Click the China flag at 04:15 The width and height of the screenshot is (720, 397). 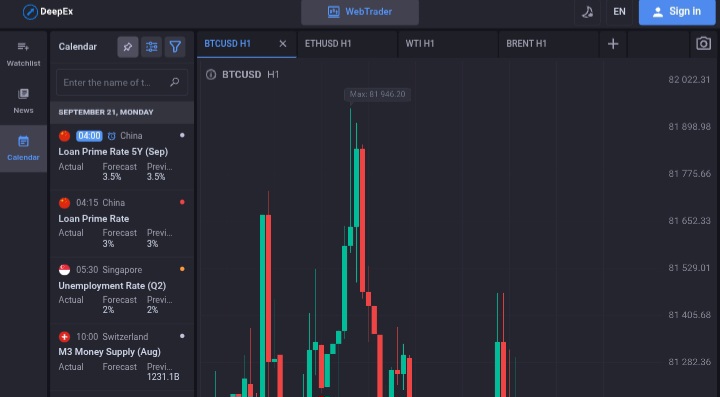64,203
